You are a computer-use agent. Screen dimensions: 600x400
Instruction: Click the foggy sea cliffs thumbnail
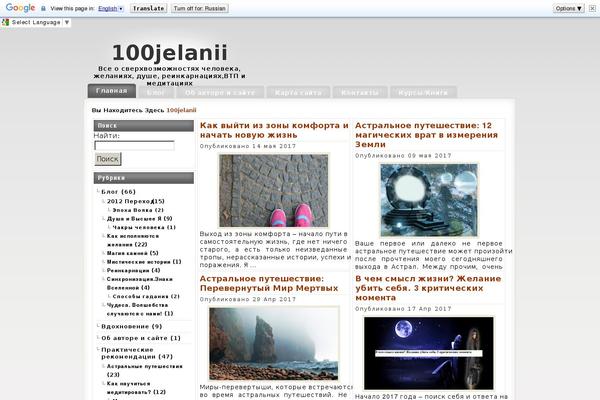274,343
